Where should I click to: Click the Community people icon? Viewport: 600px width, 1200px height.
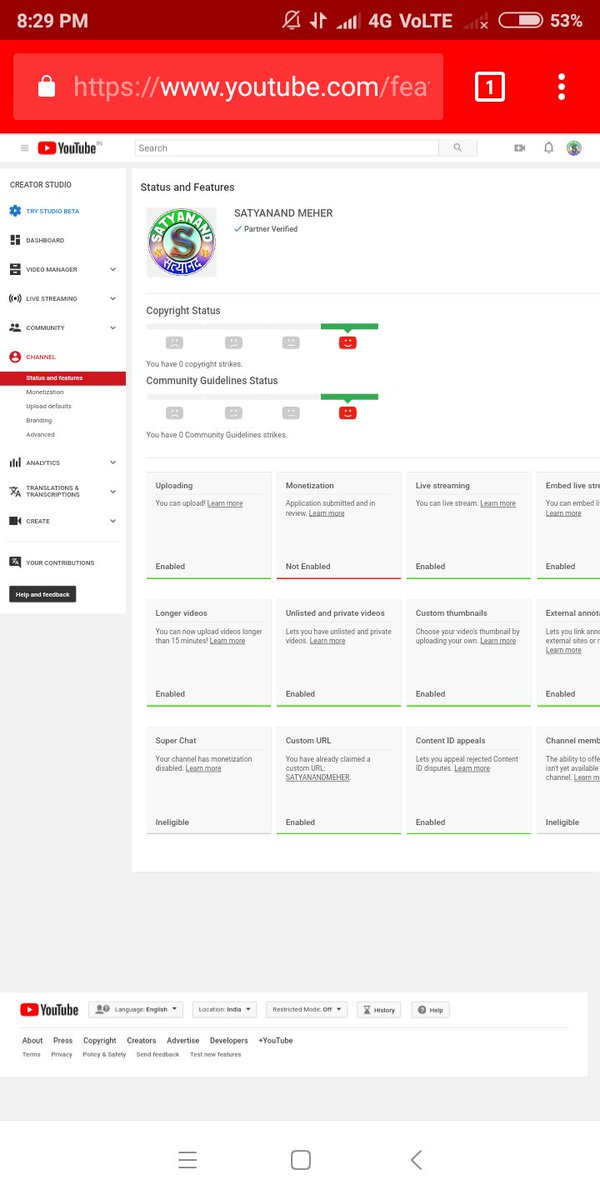pos(15,327)
